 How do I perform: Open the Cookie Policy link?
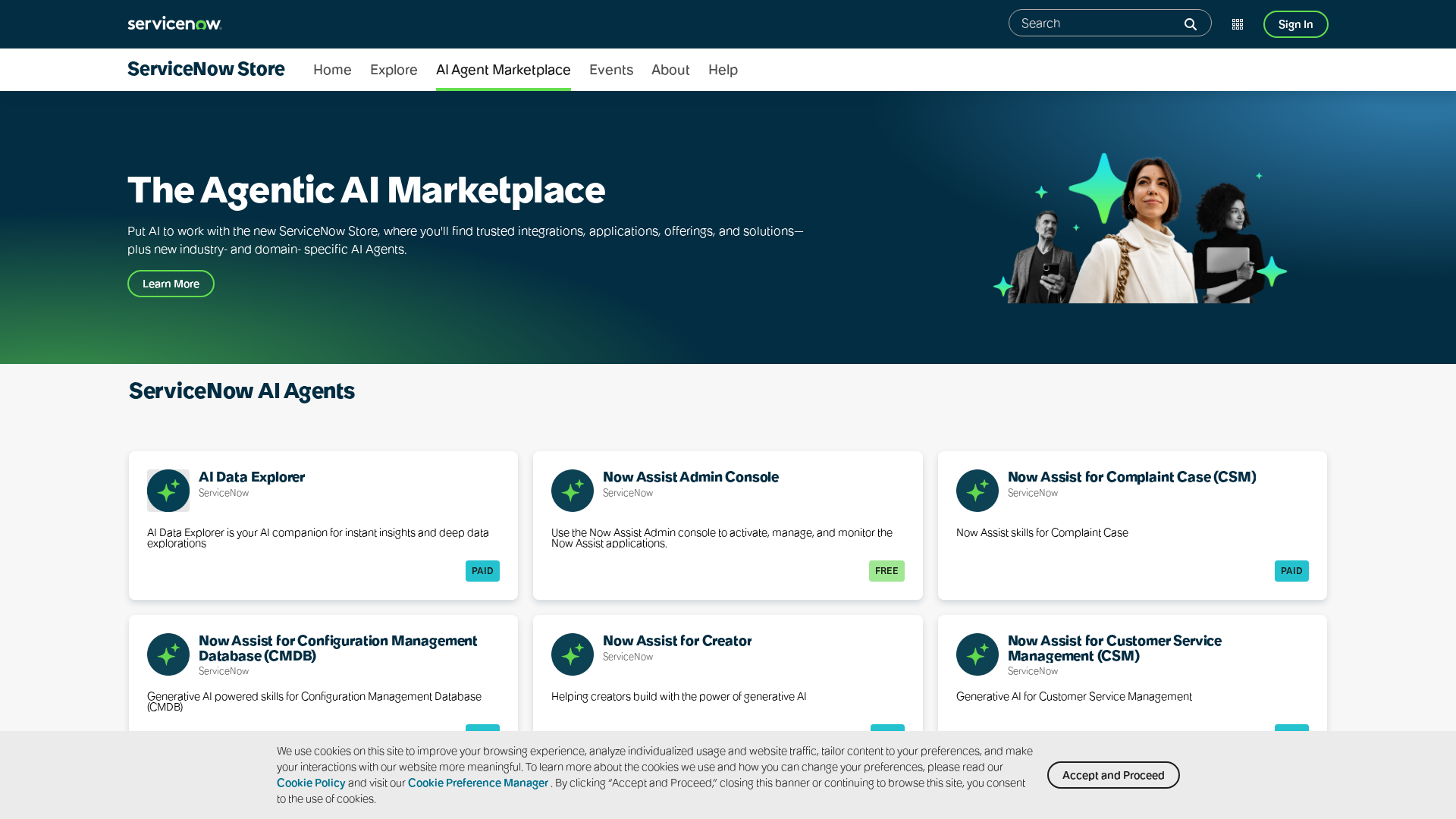(311, 783)
